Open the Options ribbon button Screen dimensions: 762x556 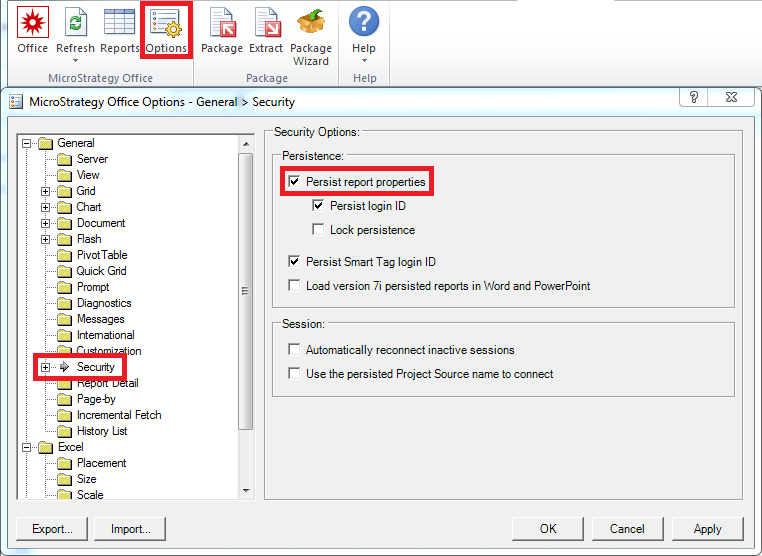166,30
